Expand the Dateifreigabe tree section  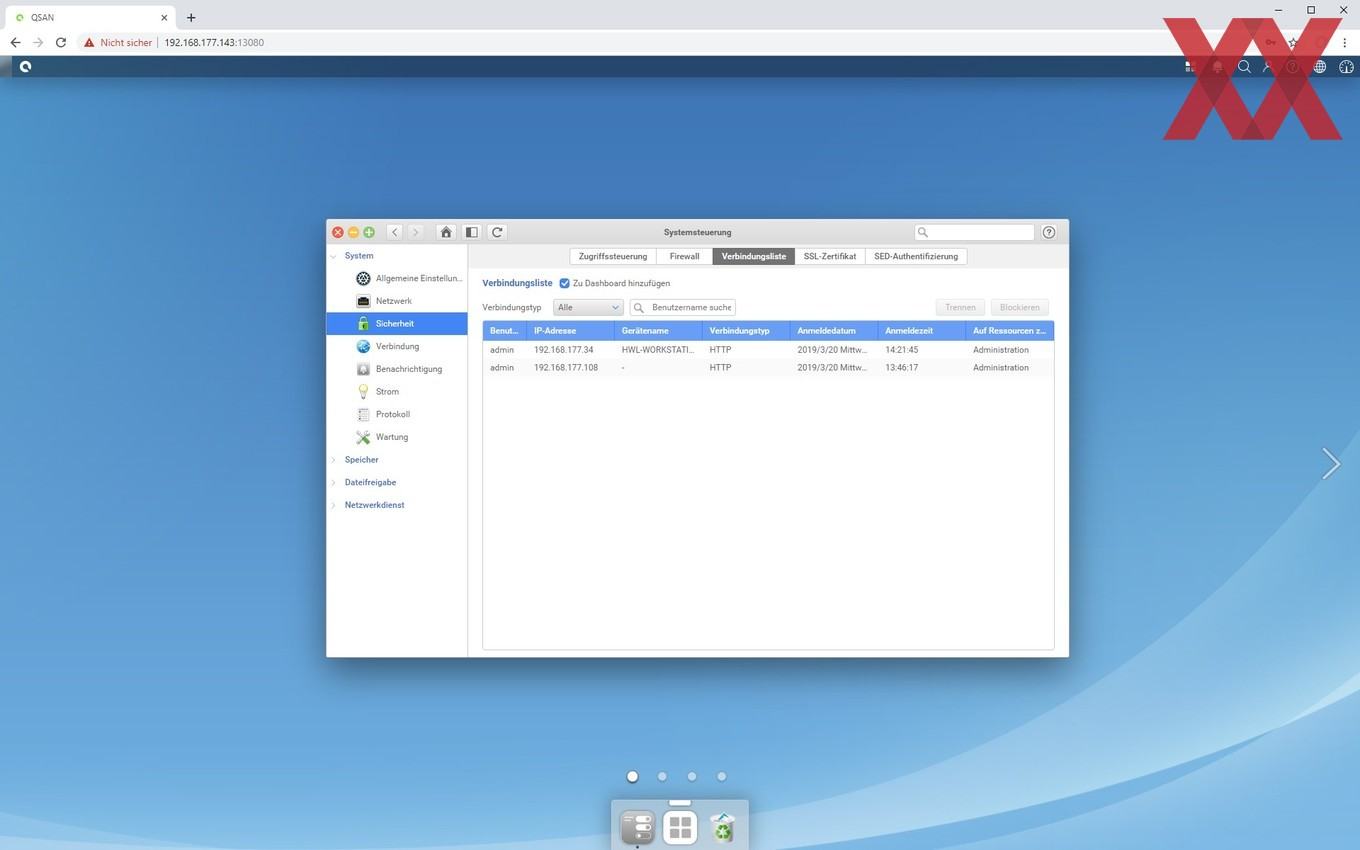(334, 482)
